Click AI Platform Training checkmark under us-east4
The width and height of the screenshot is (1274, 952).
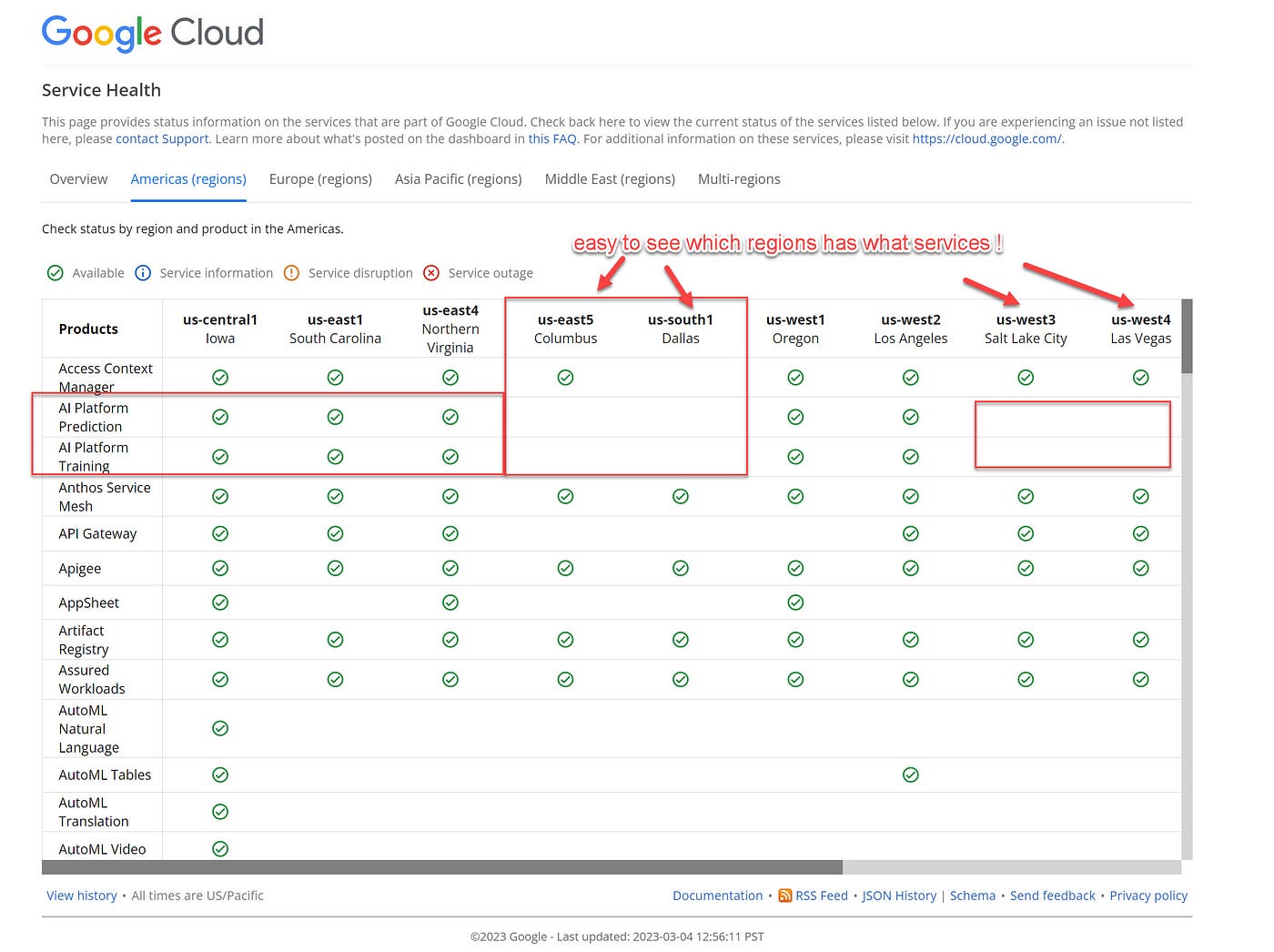coord(450,457)
